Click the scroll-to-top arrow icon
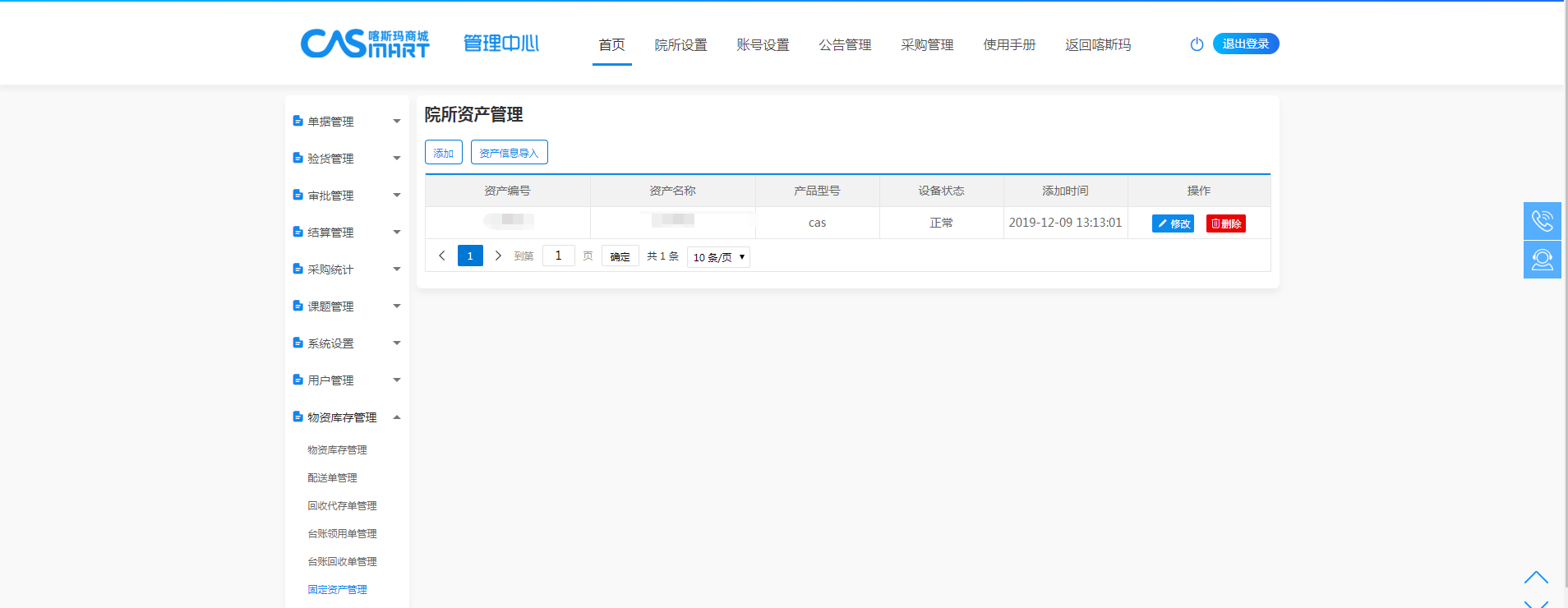This screenshot has width=1568, height=608. (1535, 578)
